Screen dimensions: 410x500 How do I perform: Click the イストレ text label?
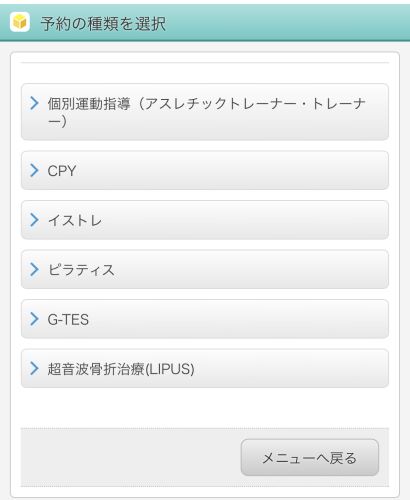tap(75, 220)
